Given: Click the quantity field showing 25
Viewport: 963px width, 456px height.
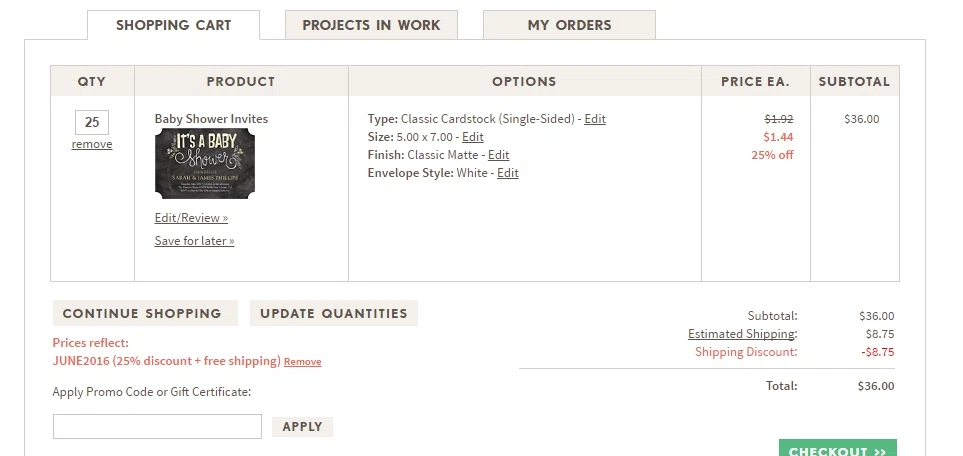Looking at the screenshot, I should coord(92,122).
